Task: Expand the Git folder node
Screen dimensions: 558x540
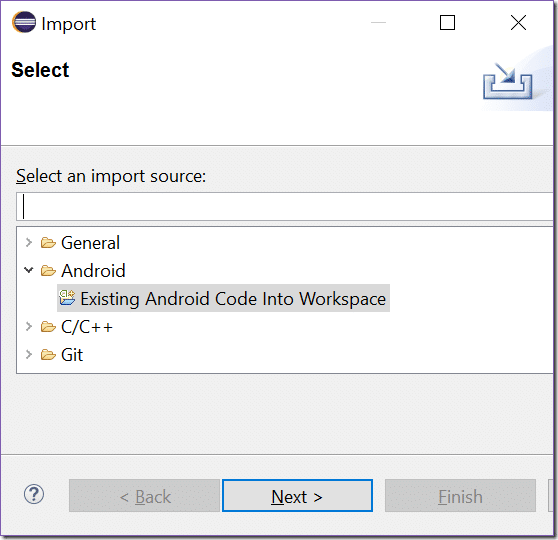Action: [29, 354]
